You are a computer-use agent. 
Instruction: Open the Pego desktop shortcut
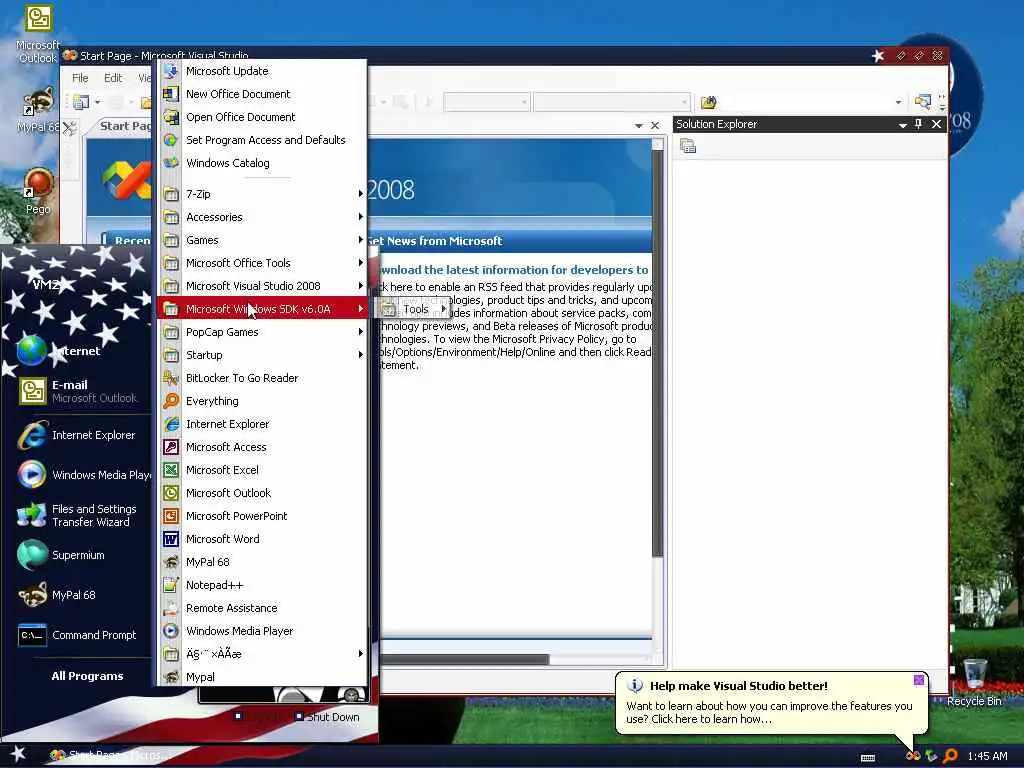coord(38,191)
